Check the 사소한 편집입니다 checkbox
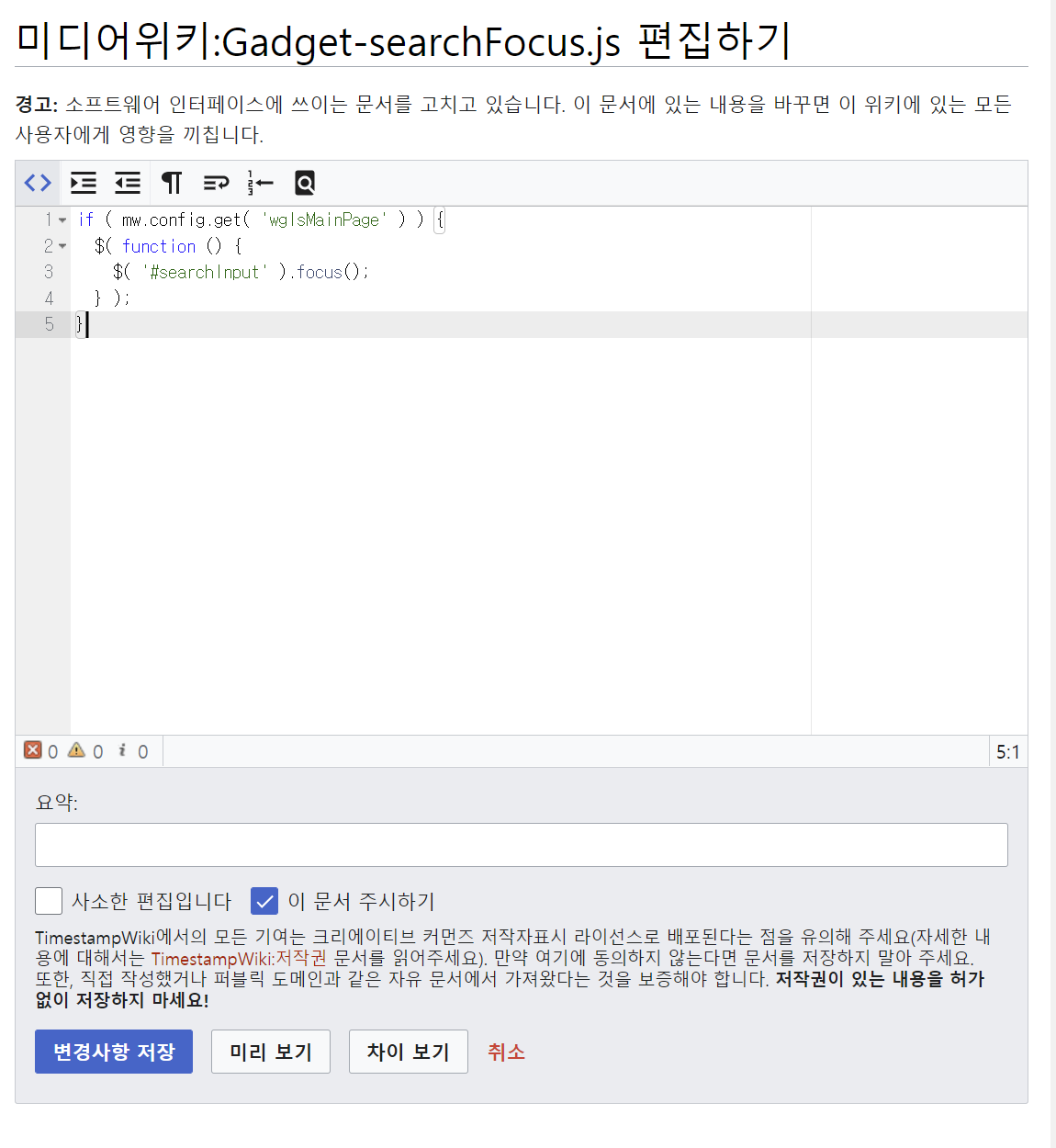Screen dimensions: 1056x1148 tap(49, 901)
